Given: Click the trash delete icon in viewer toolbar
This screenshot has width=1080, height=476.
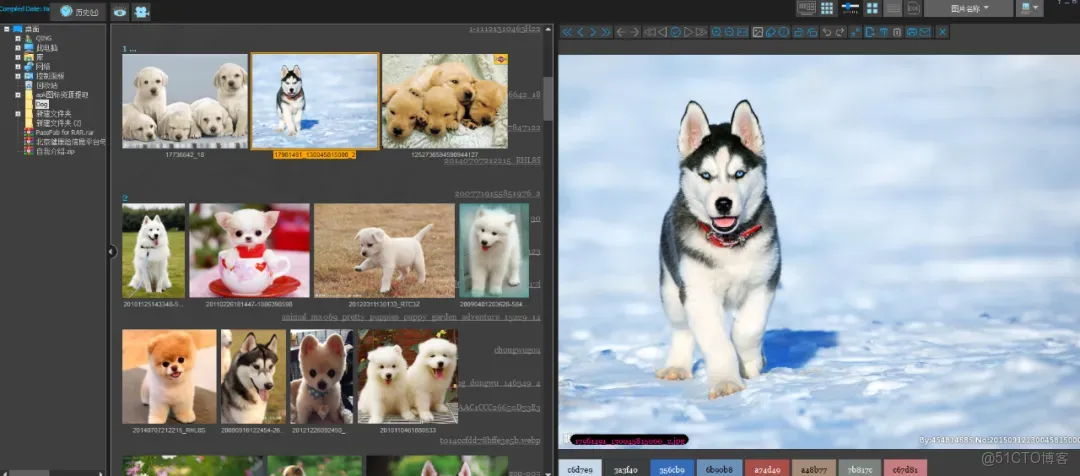Looking at the screenshot, I should click(x=897, y=32).
